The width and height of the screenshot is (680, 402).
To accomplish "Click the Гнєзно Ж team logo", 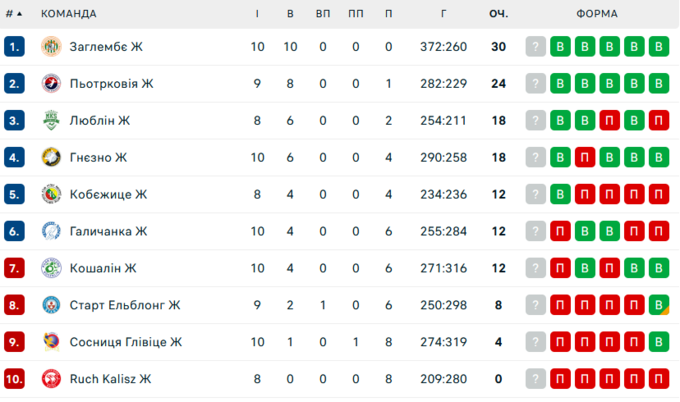I will click(52, 157).
